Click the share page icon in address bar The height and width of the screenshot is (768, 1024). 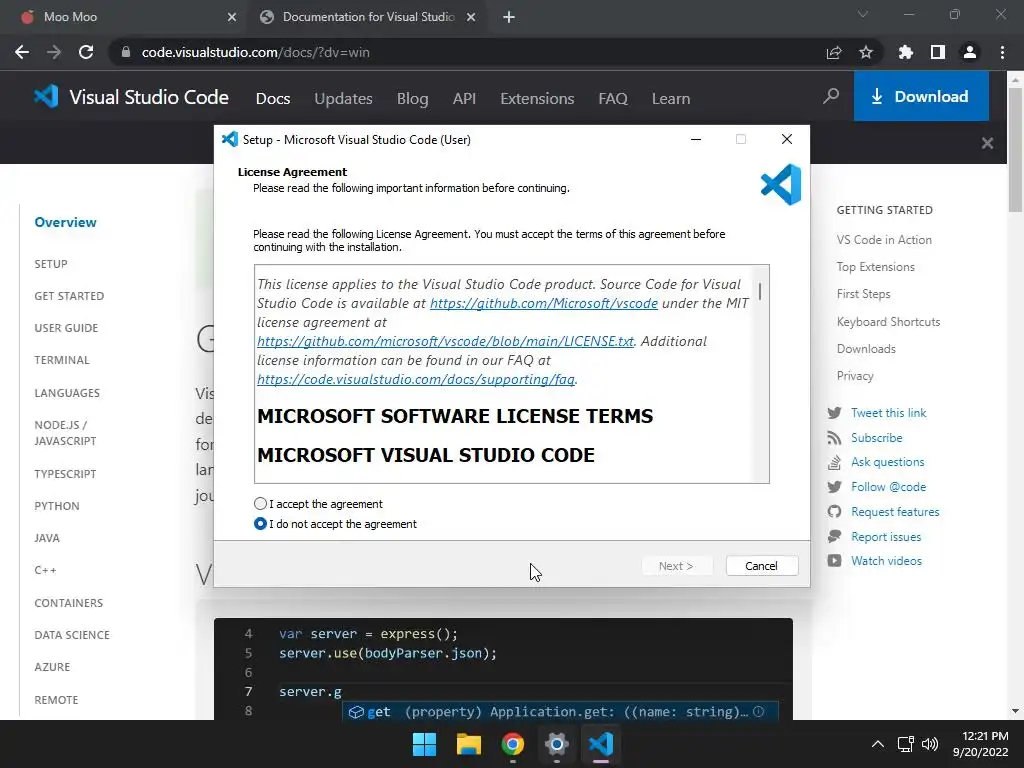point(834,52)
